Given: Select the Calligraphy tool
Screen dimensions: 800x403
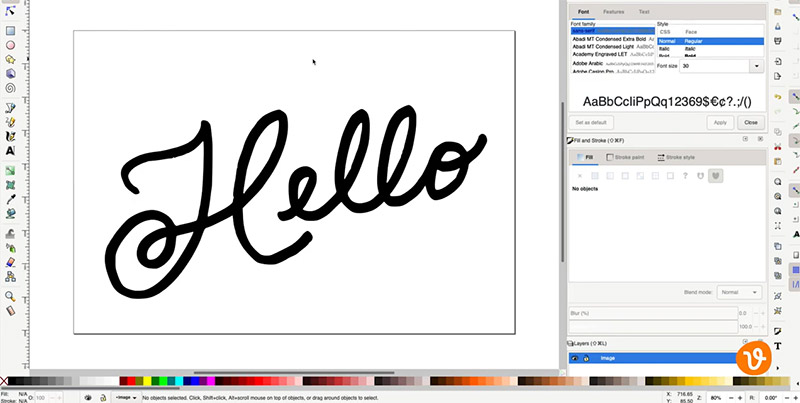Looking at the screenshot, I should [10, 136].
